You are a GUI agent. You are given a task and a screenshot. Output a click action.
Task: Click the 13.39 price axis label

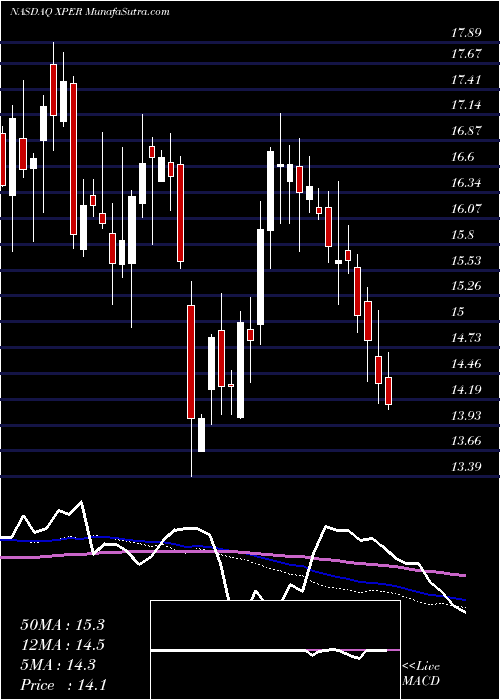pos(466,467)
